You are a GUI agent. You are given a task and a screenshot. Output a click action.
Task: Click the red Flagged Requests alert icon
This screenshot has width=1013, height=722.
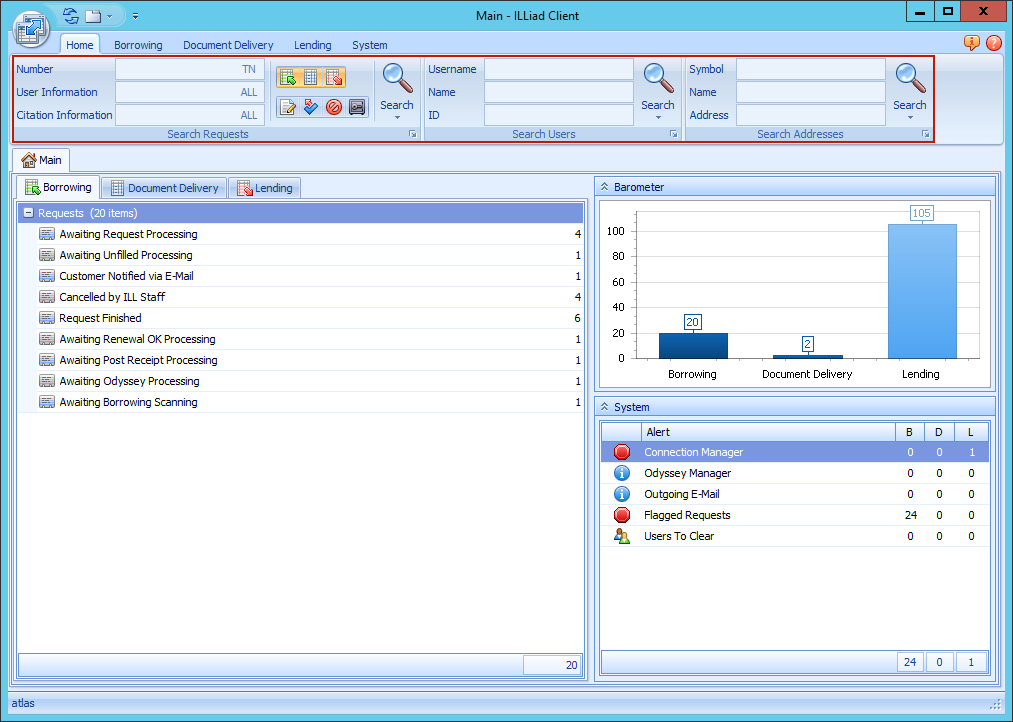click(622, 515)
